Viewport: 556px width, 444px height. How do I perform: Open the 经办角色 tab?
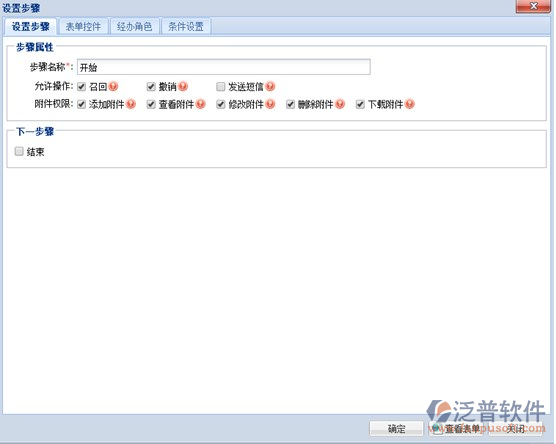134,27
